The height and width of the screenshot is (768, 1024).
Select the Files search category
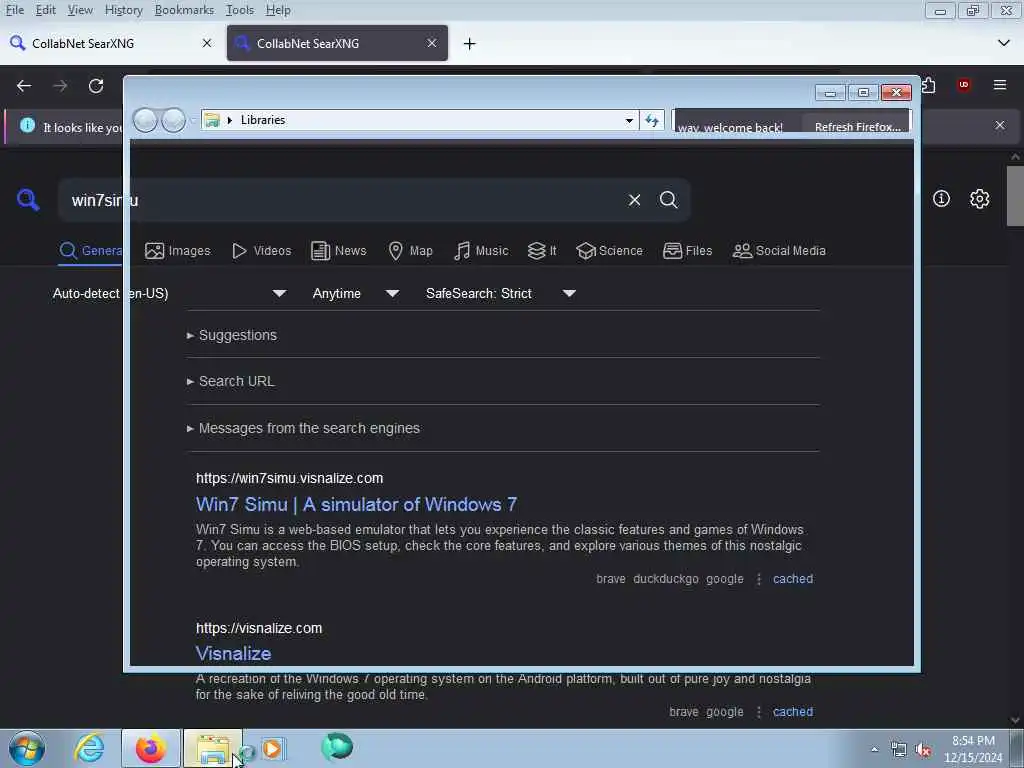[687, 251]
